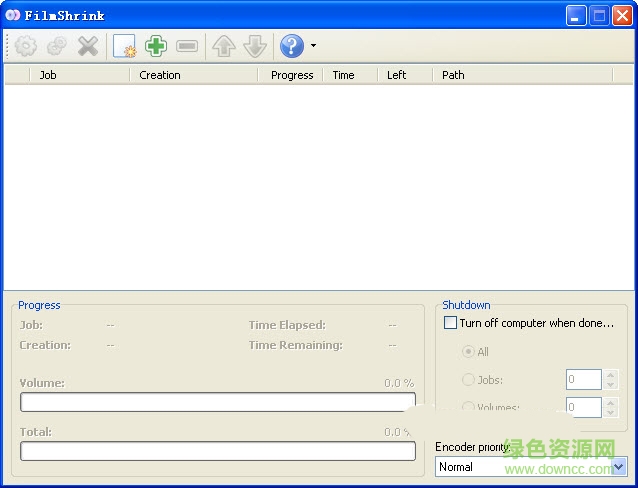
Task: Sort by the Left column header
Action: pos(405,75)
